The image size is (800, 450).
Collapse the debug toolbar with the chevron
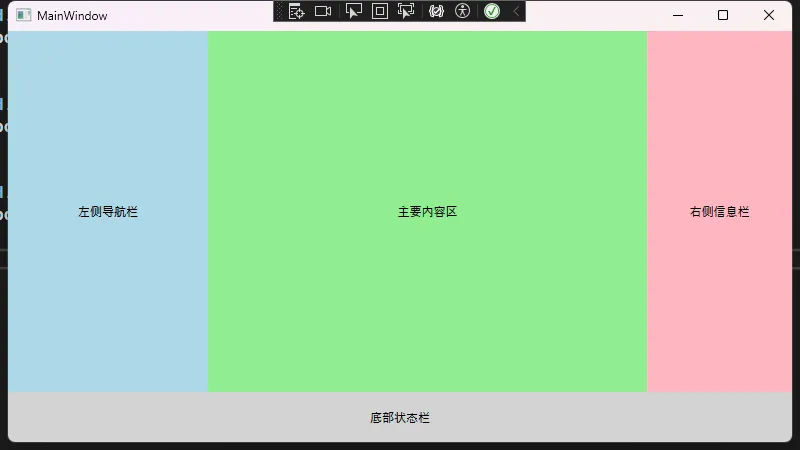(x=516, y=11)
